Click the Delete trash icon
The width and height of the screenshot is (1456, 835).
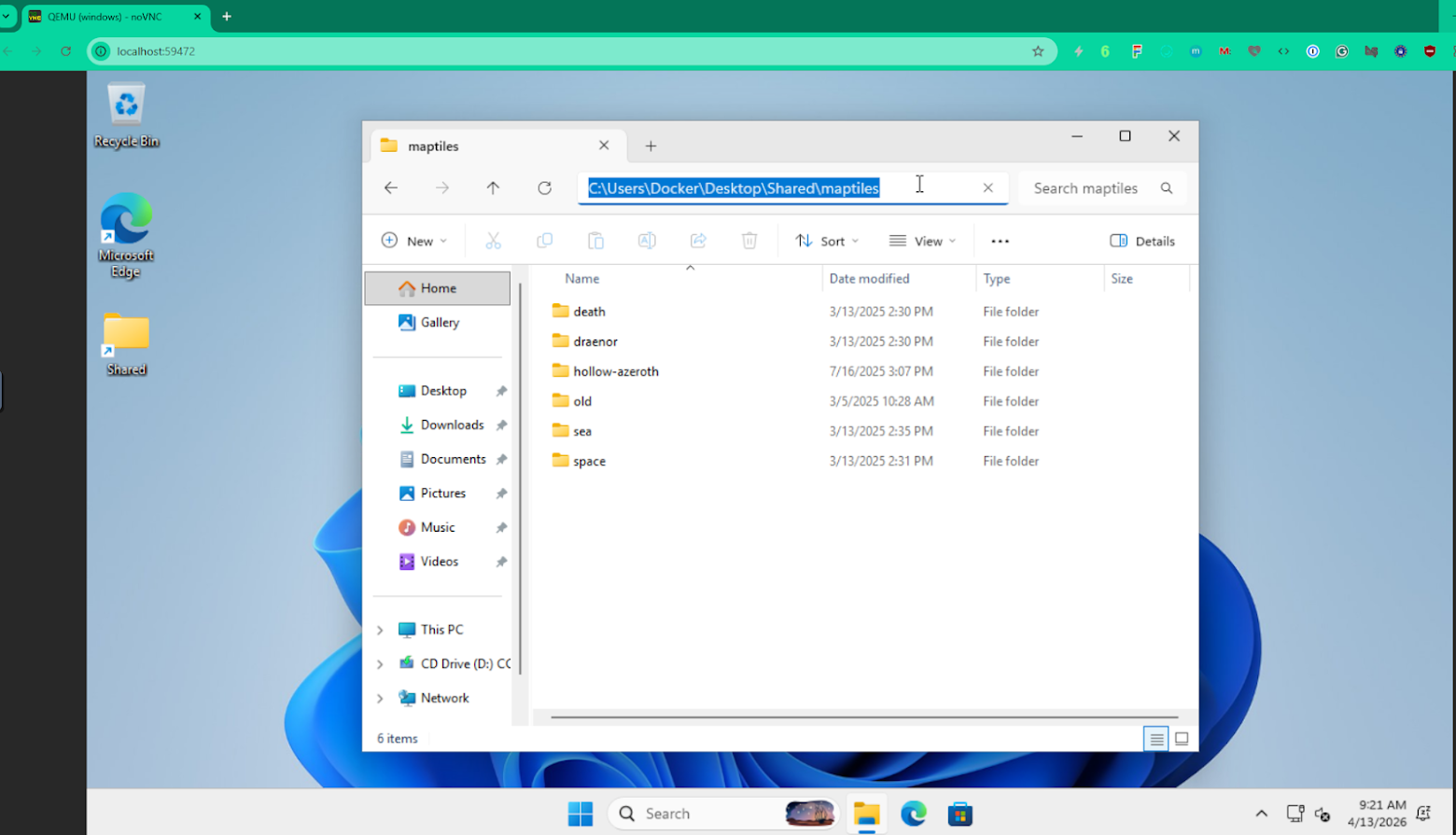[749, 241]
